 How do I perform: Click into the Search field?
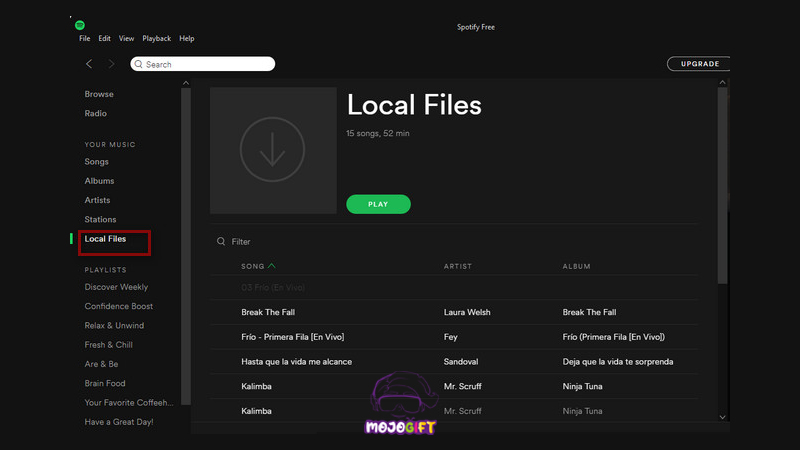pos(203,64)
